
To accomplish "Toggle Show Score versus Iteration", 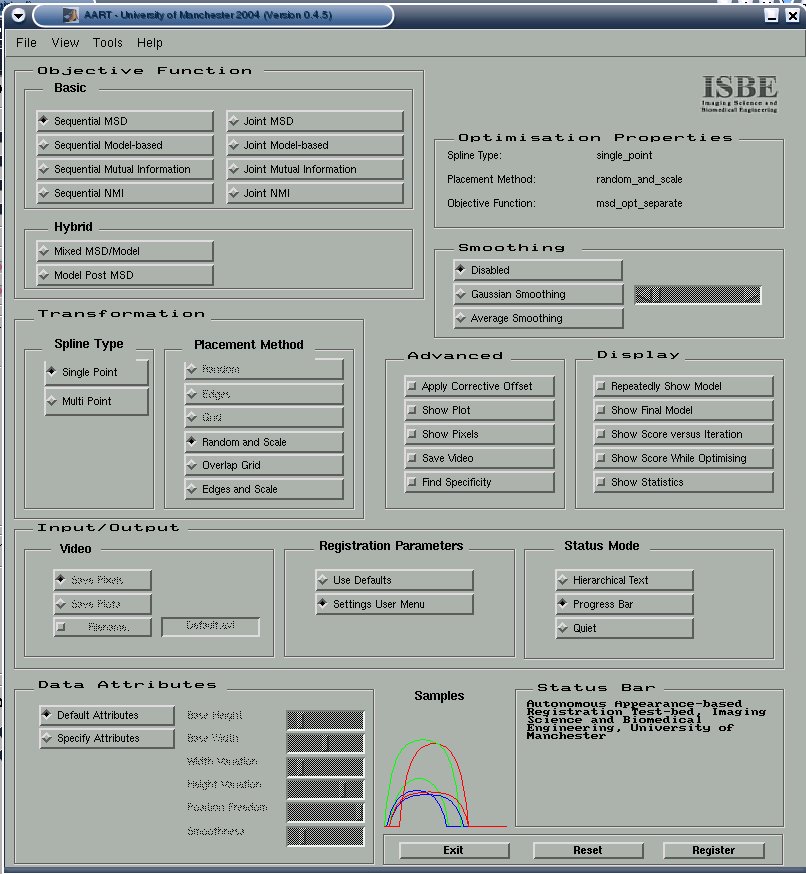I will point(683,434).
